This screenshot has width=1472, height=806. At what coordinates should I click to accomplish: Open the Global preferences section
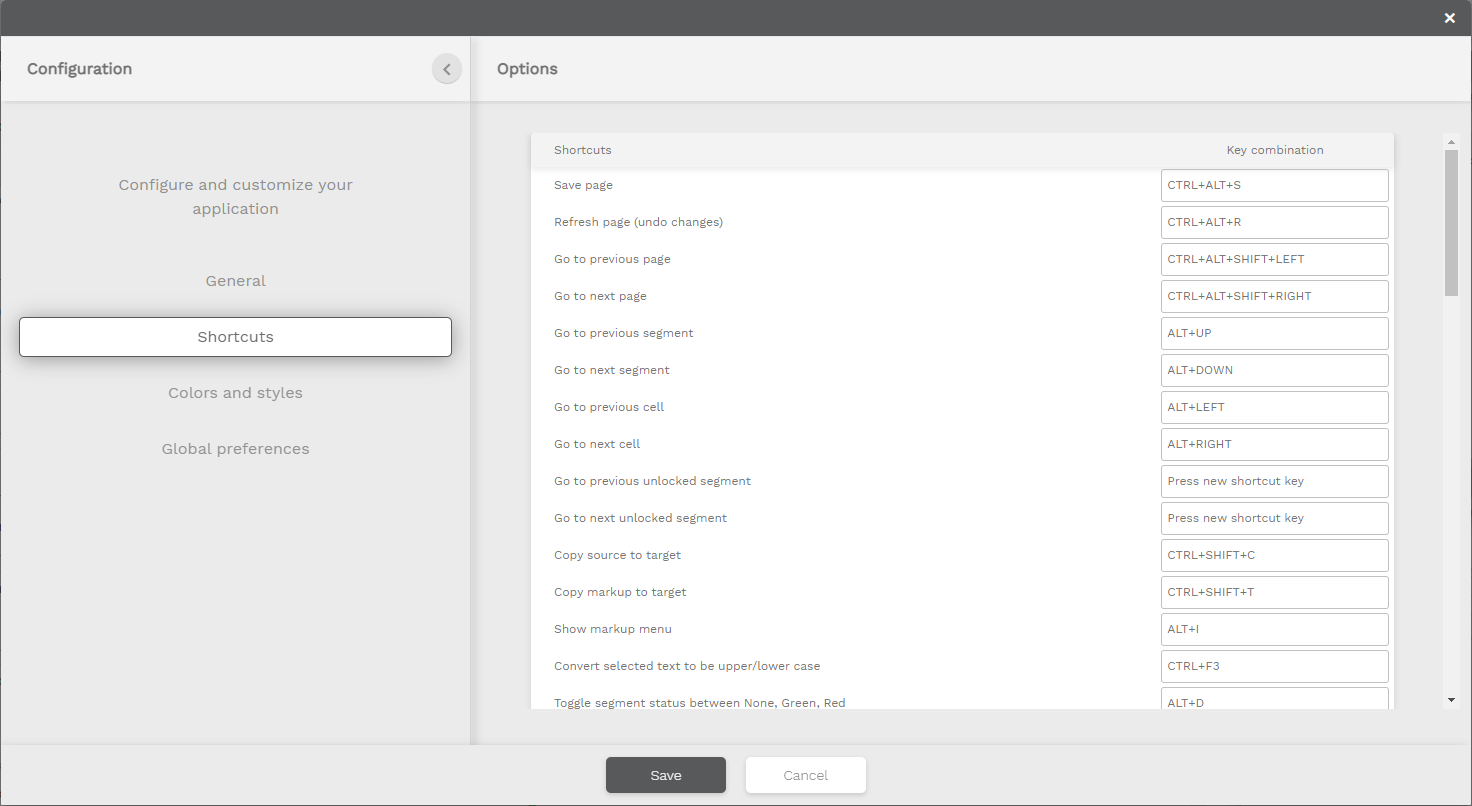pos(235,448)
